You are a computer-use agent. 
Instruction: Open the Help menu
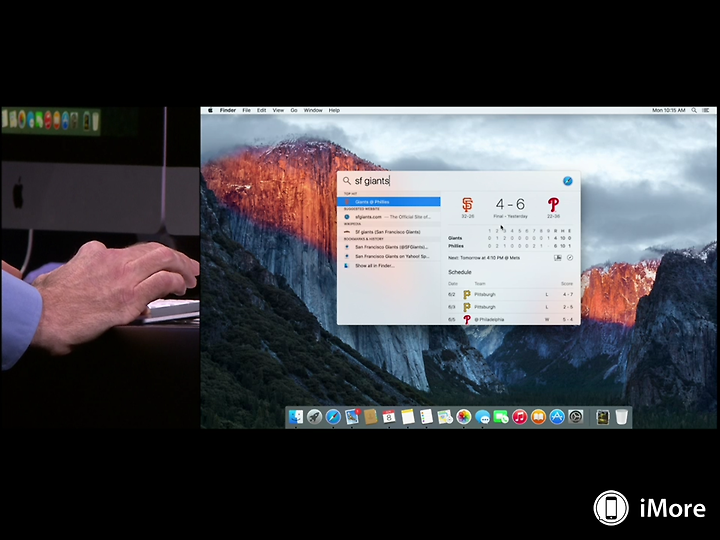tap(334, 110)
